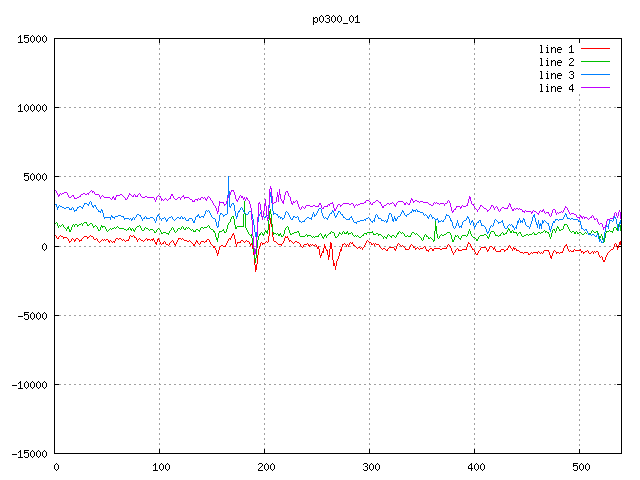Click the blue line 3 legend sample
The height and width of the screenshot is (480, 640).
point(595,75)
